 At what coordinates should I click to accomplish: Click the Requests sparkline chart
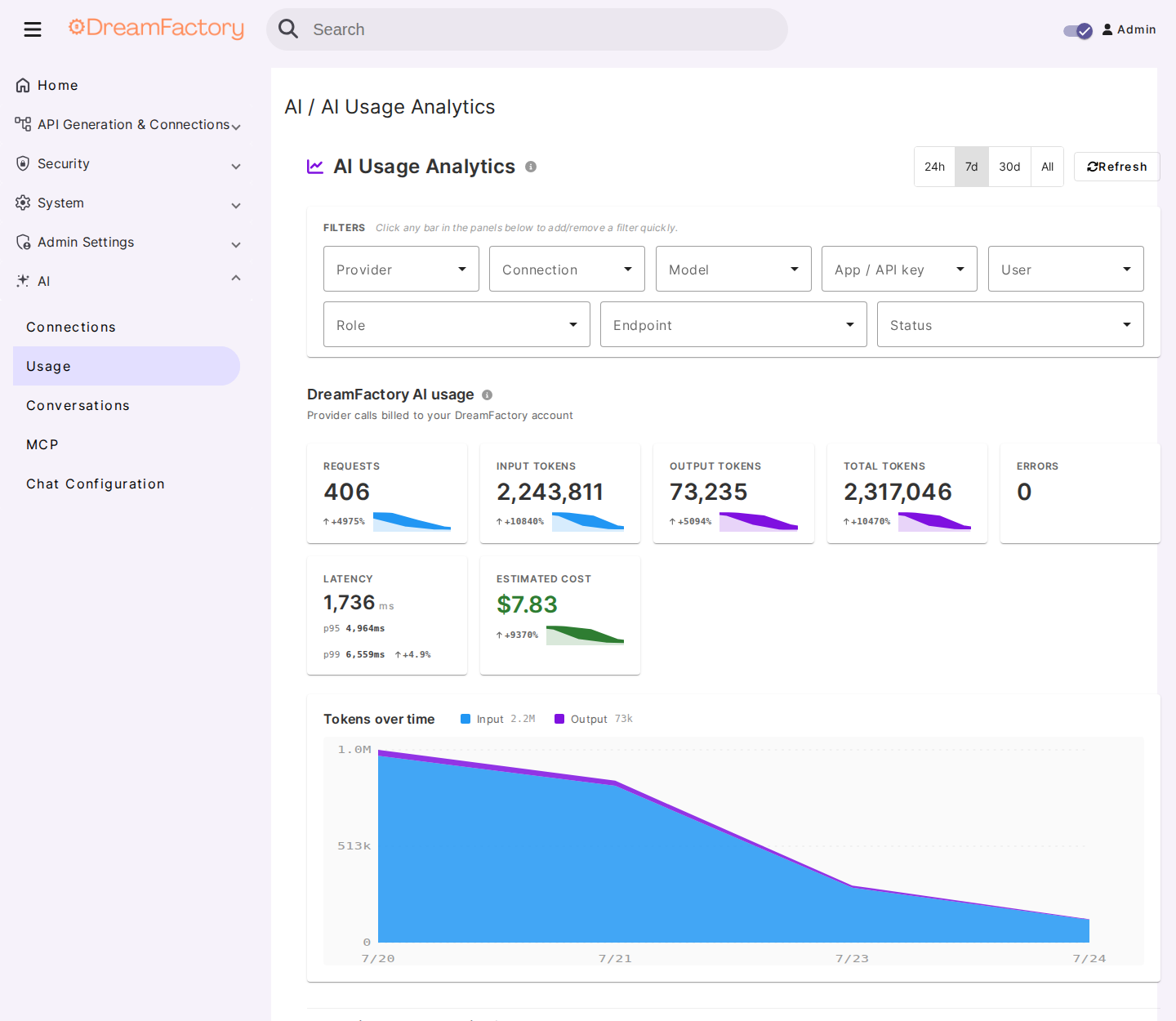tap(412, 522)
